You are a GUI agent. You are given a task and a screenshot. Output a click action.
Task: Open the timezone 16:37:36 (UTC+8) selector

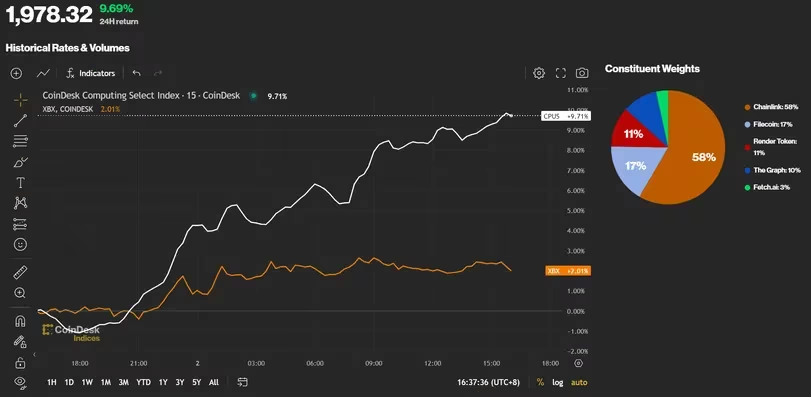(488, 383)
